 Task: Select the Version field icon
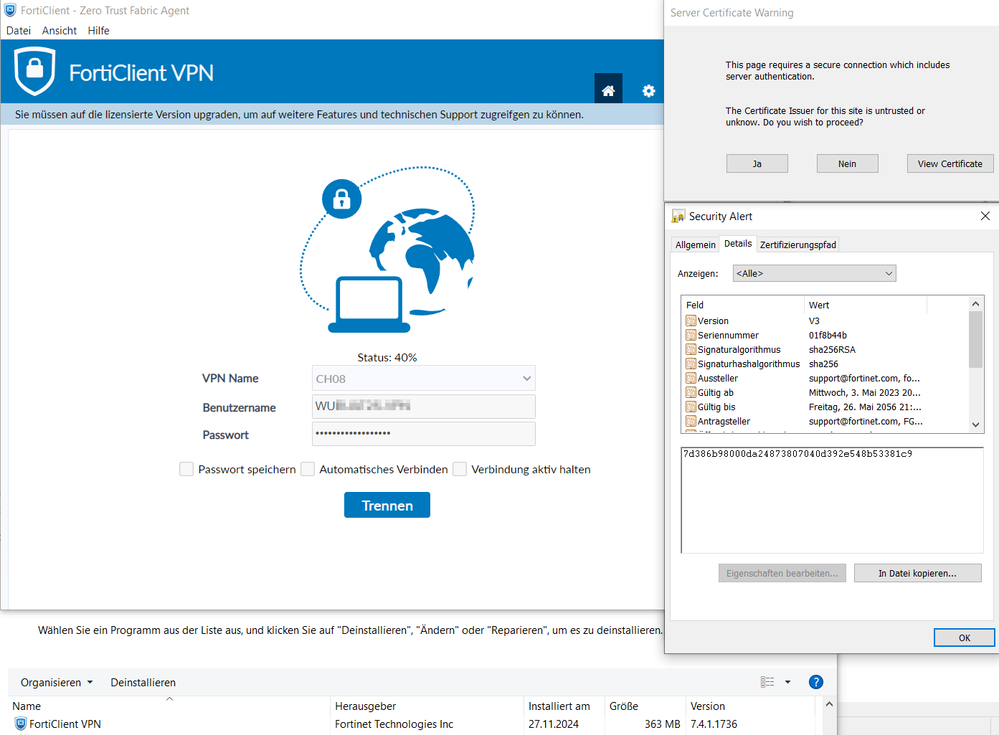(691, 320)
